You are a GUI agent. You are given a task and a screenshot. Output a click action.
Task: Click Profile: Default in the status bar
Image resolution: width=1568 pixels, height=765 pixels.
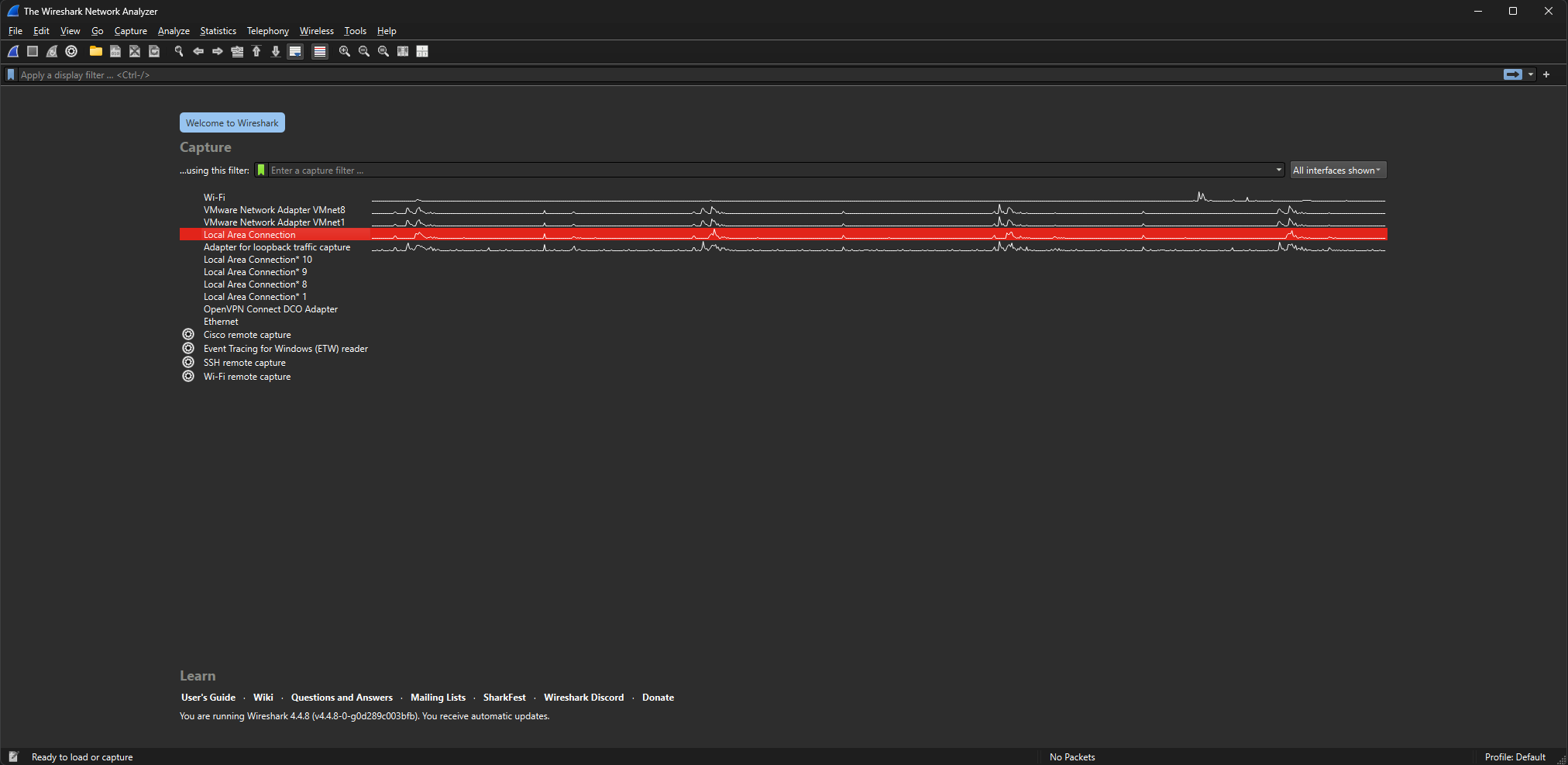pos(1515,757)
